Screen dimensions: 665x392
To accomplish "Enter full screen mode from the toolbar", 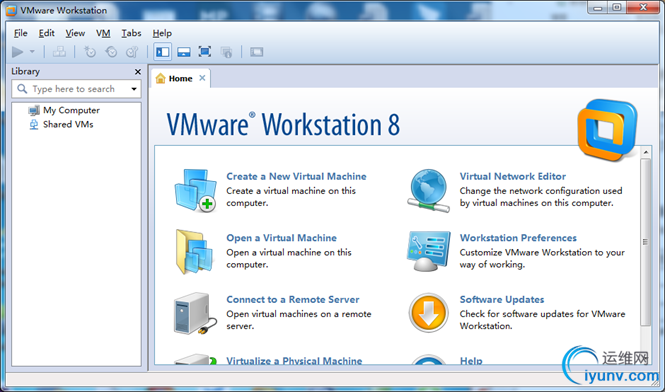I will pos(205,52).
